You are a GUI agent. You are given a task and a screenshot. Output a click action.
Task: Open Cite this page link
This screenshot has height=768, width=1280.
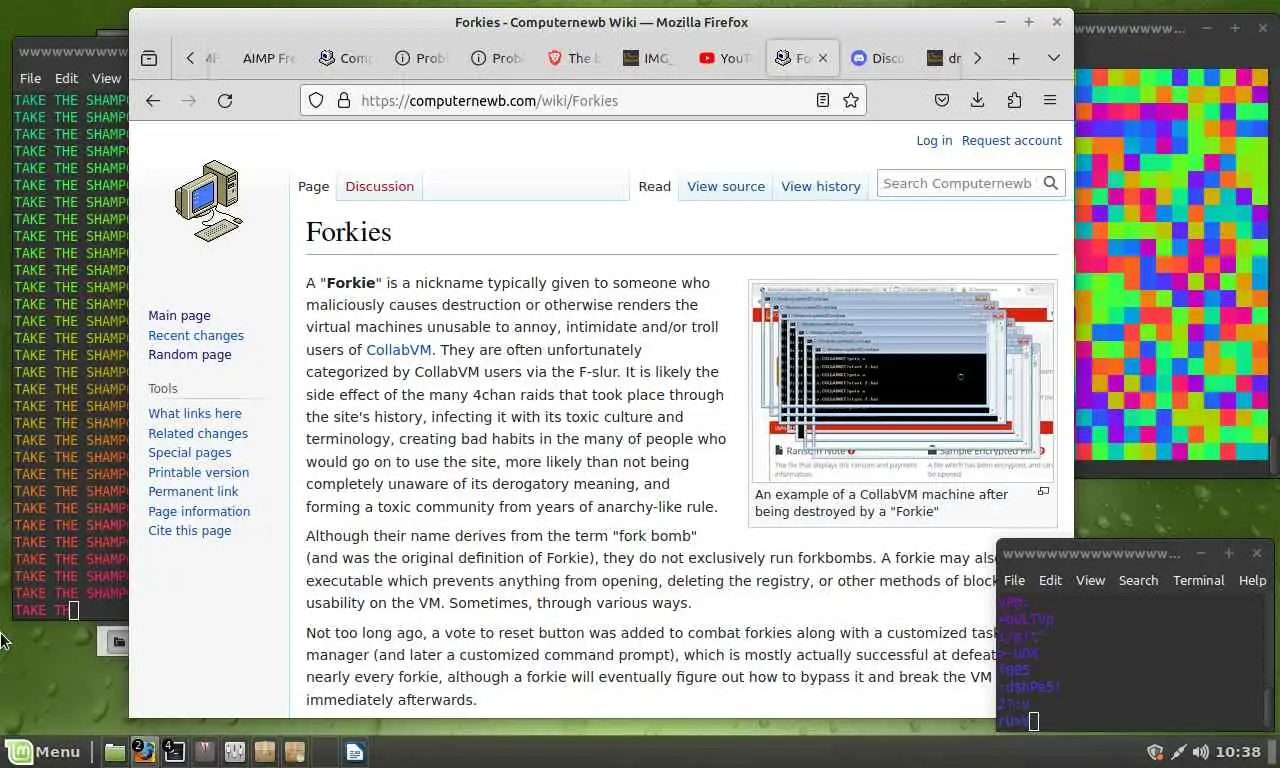189,530
